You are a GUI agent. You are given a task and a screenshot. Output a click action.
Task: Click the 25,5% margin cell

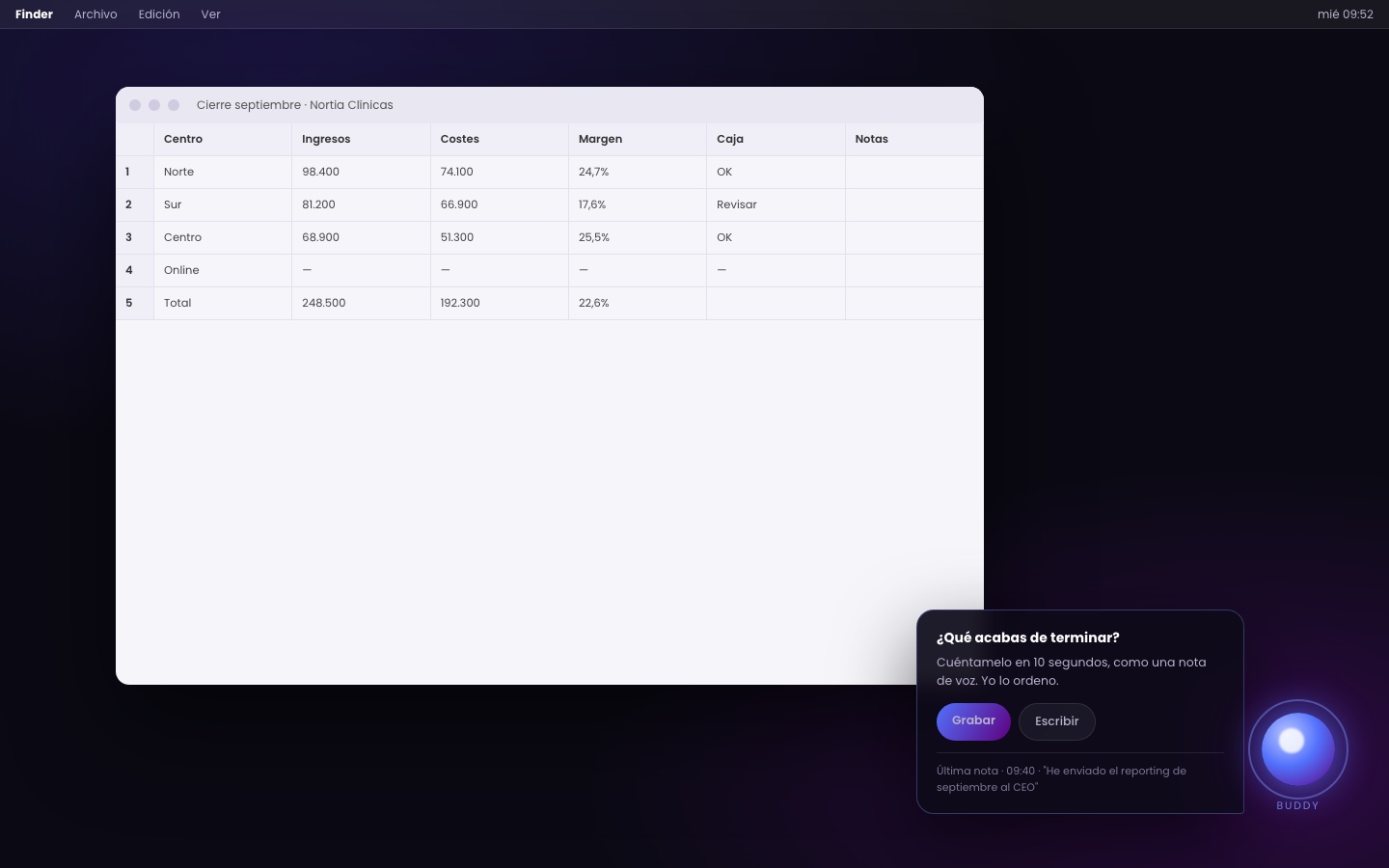[638, 237]
